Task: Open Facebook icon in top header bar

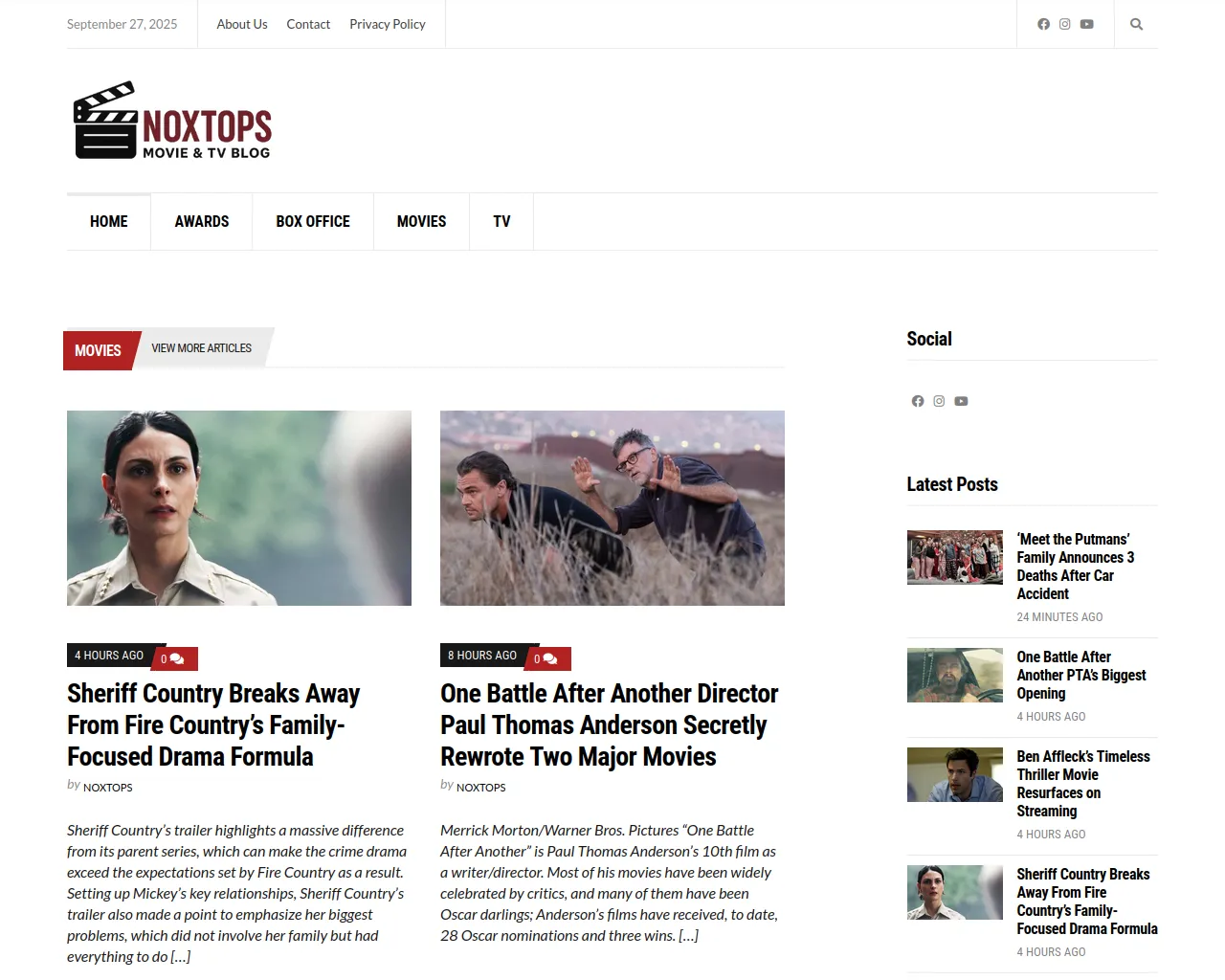Action: point(1043,24)
